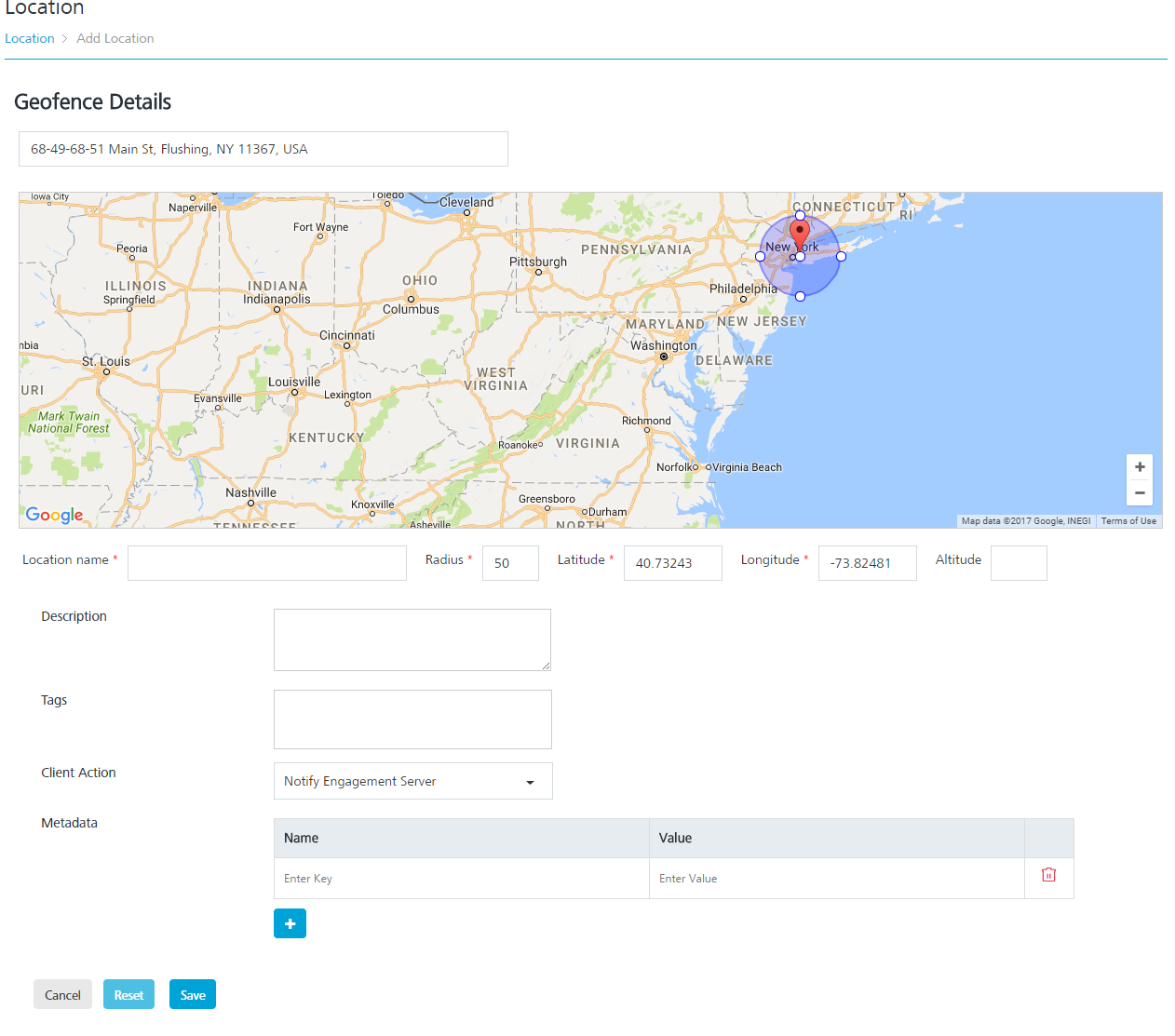Image resolution: width=1175 pixels, height=1036 pixels.
Task: Cancel adding the location
Action: [62, 995]
